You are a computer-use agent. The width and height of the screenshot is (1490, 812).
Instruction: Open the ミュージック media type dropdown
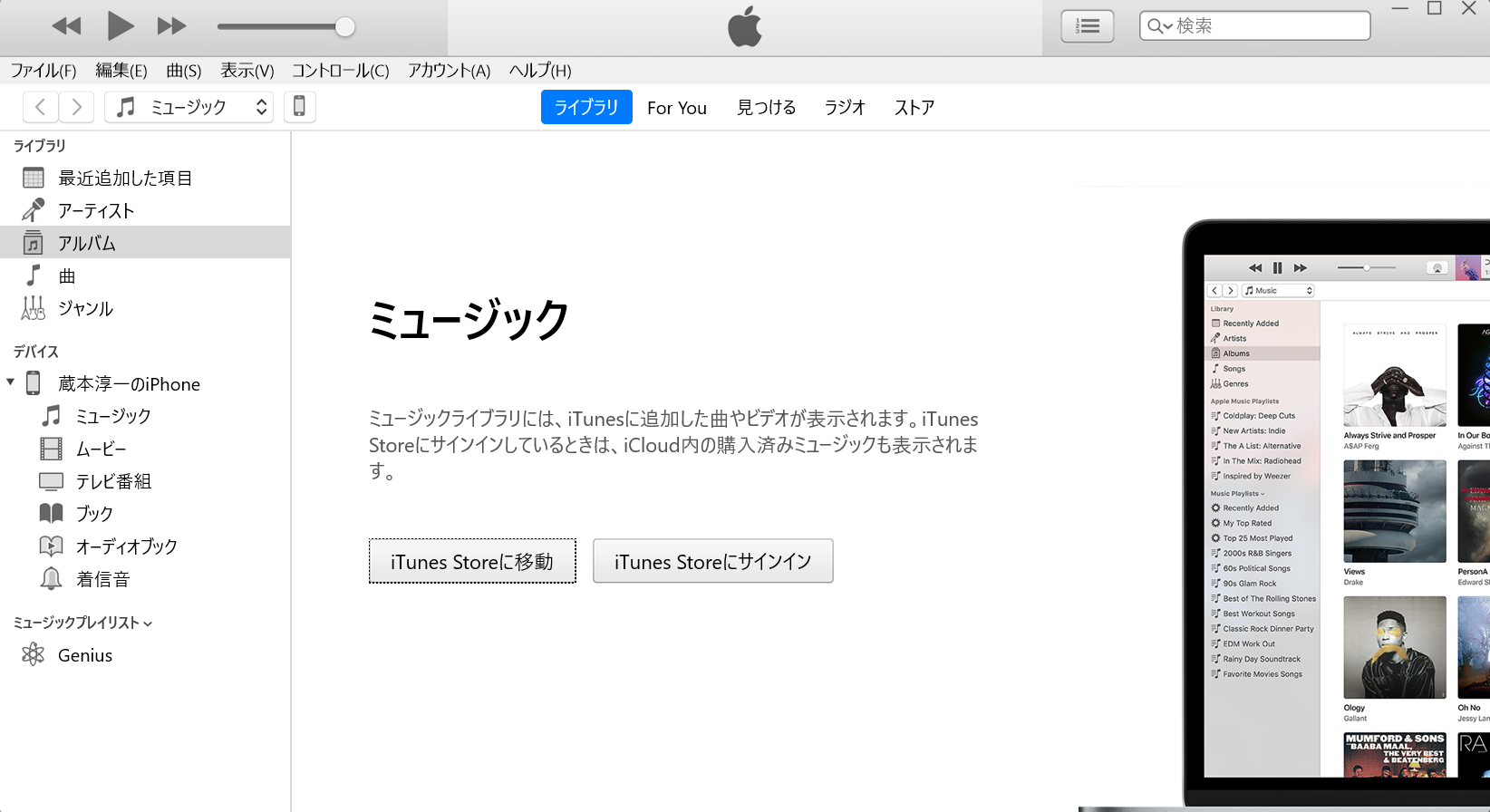point(189,107)
